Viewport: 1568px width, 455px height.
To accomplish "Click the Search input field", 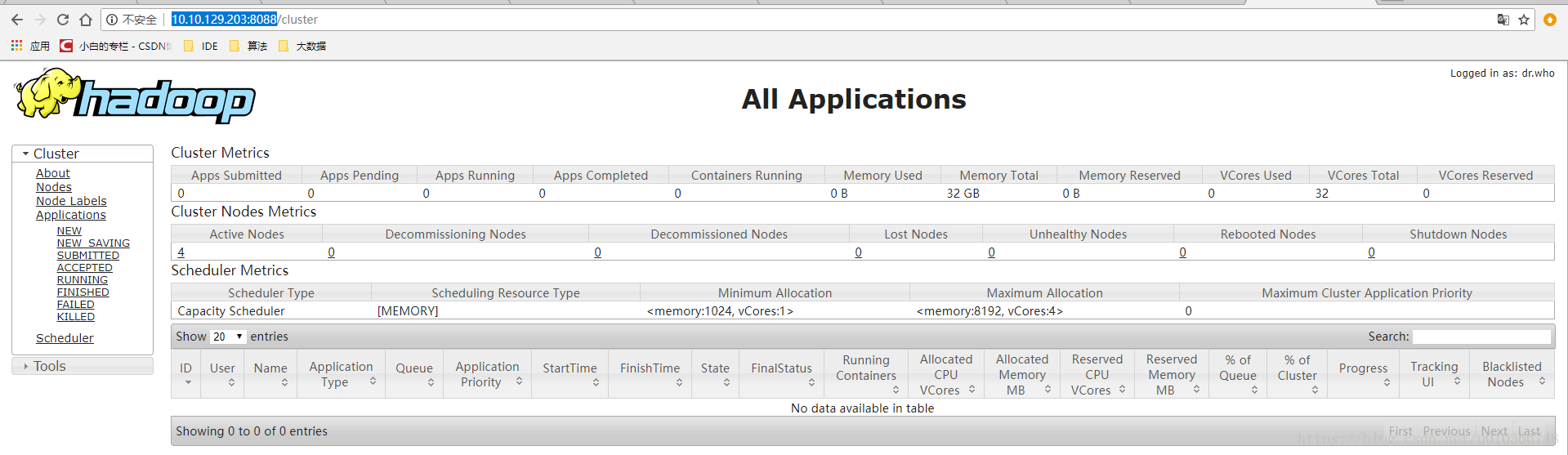I will pos(1481,337).
